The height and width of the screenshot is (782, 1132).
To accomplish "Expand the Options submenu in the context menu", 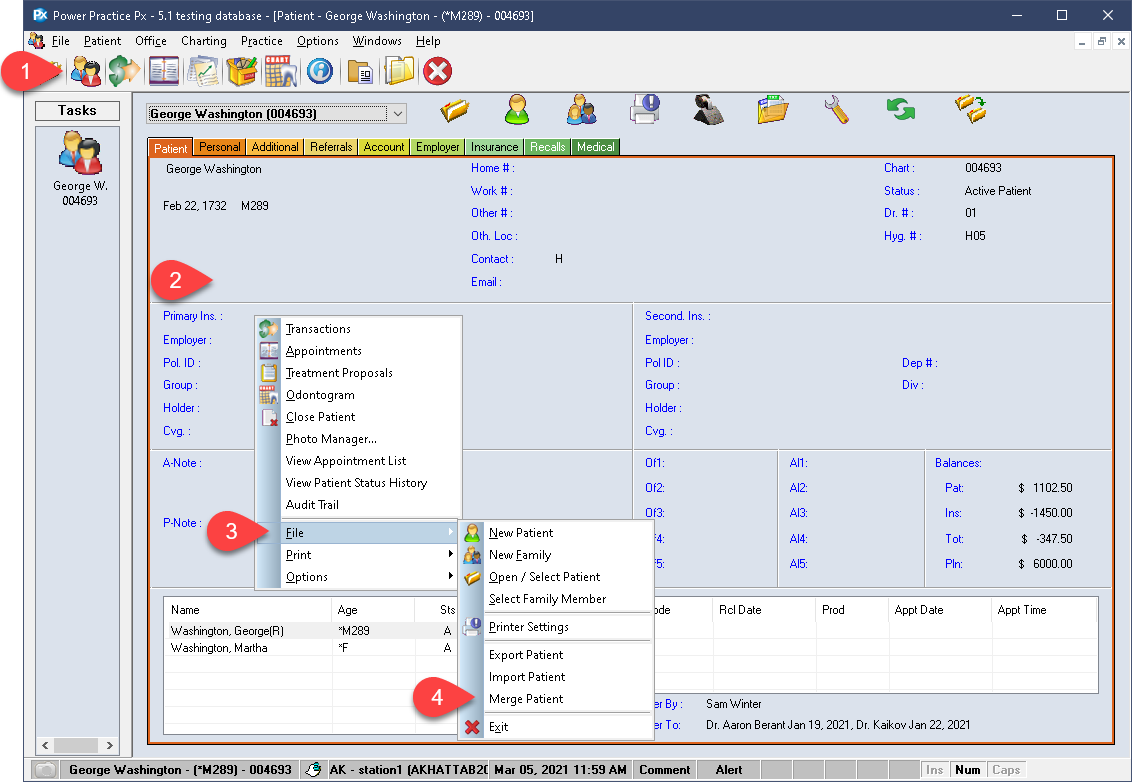I will [359, 577].
